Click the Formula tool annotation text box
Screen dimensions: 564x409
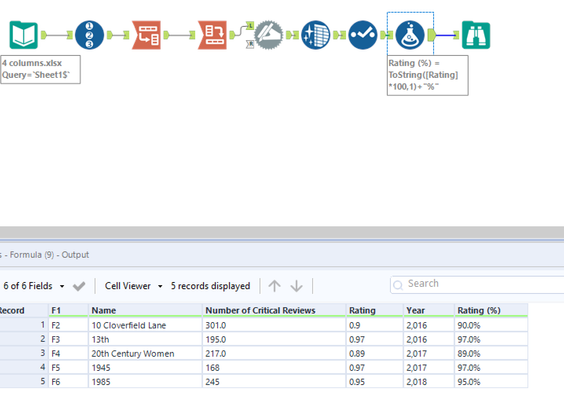click(427, 75)
